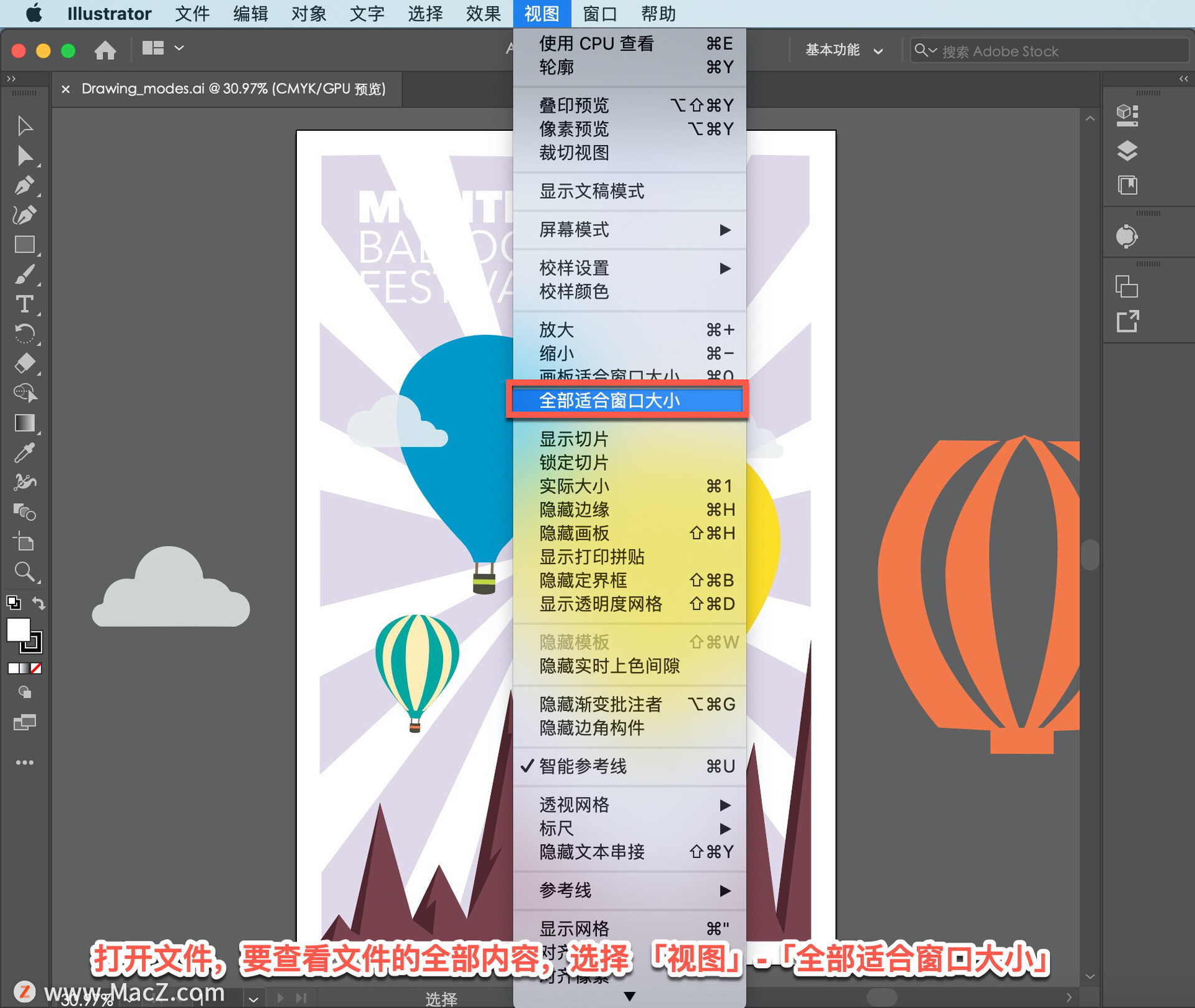Click 缩小 zoom out
Viewport: 1195px width, 1008px height.
[629, 354]
